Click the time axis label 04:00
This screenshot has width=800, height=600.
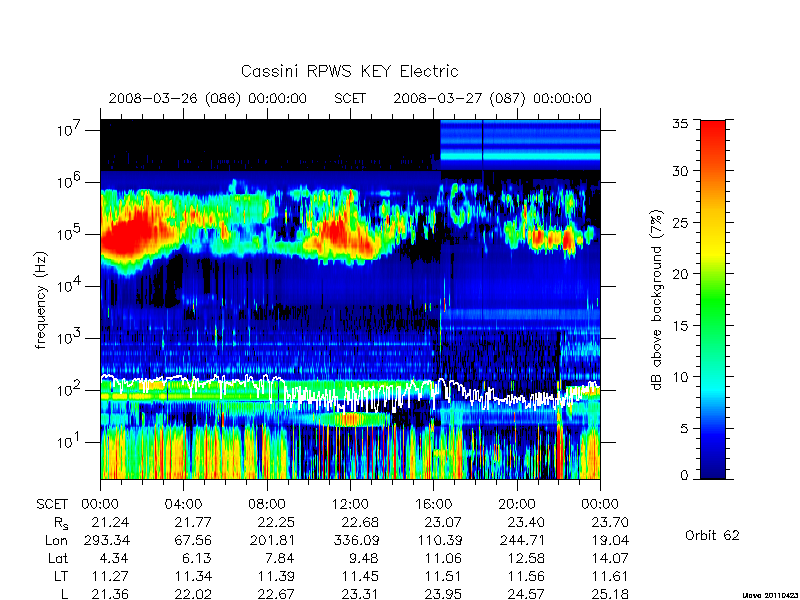[x=183, y=505]
